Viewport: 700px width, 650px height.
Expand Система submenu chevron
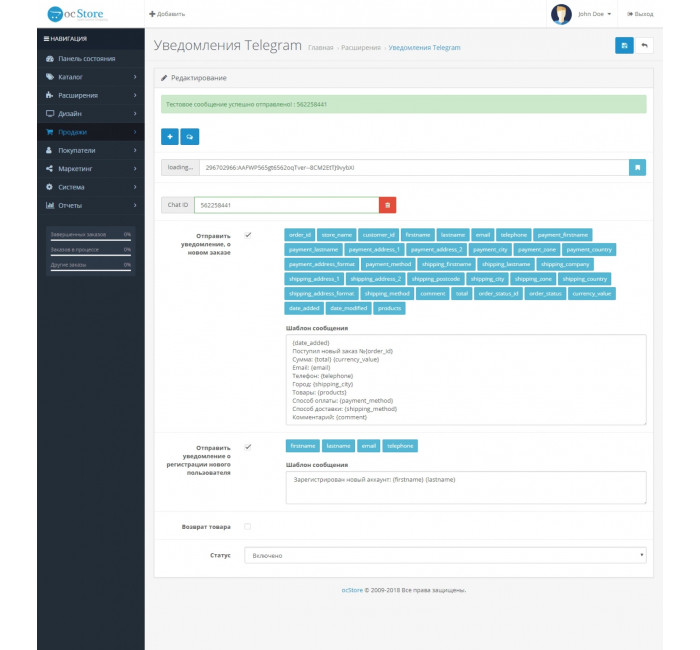click(x=135, y=187)
